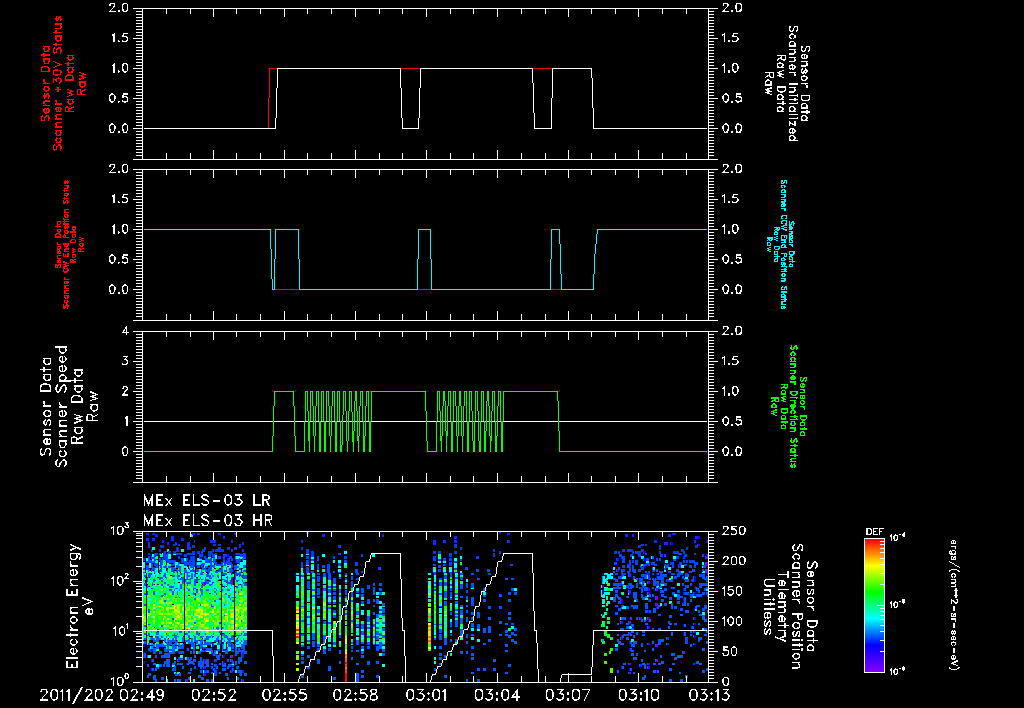The height and width of the screenshot is (708, 1024).
Task: Select the 'DEF' label above the color bar
Action: (x=874, y=532)
